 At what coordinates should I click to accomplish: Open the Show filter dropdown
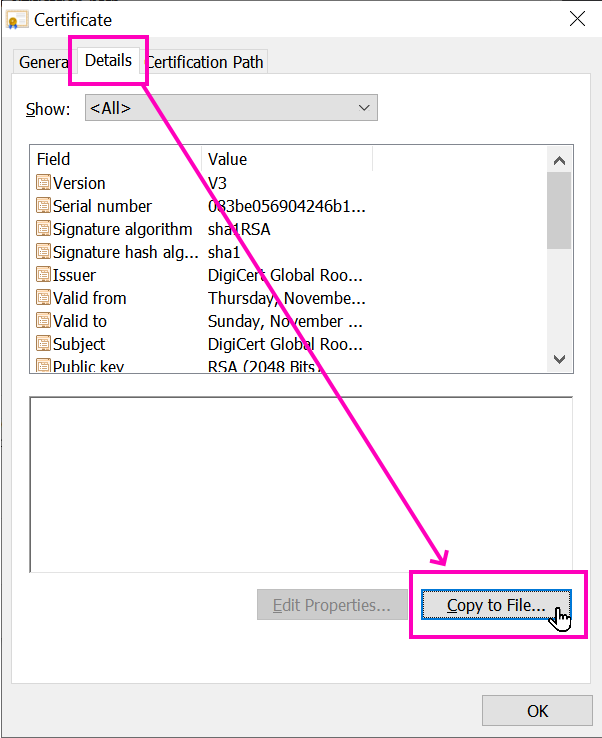point(231,108)
